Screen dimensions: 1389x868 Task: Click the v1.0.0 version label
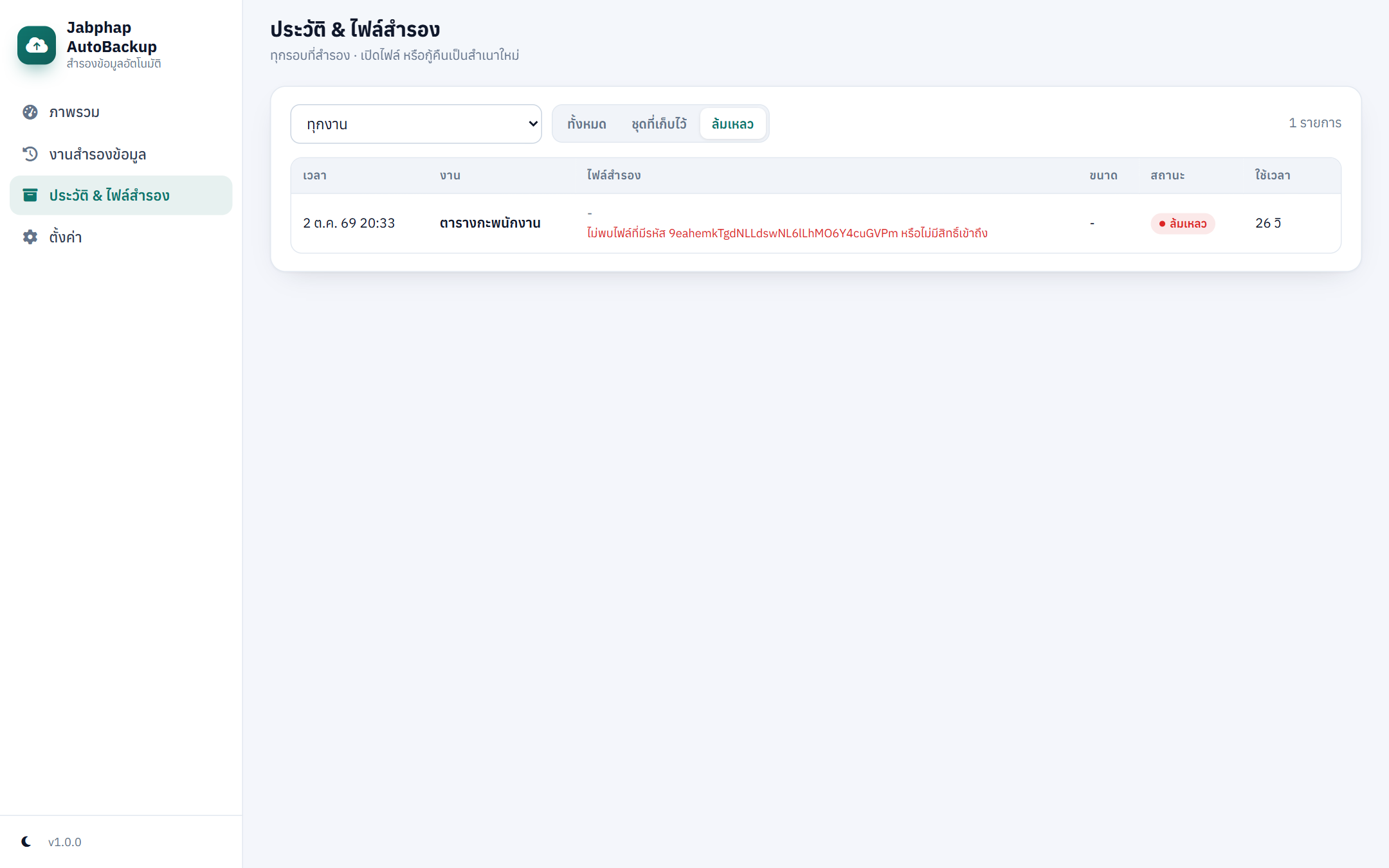click(x=65, y=842)
